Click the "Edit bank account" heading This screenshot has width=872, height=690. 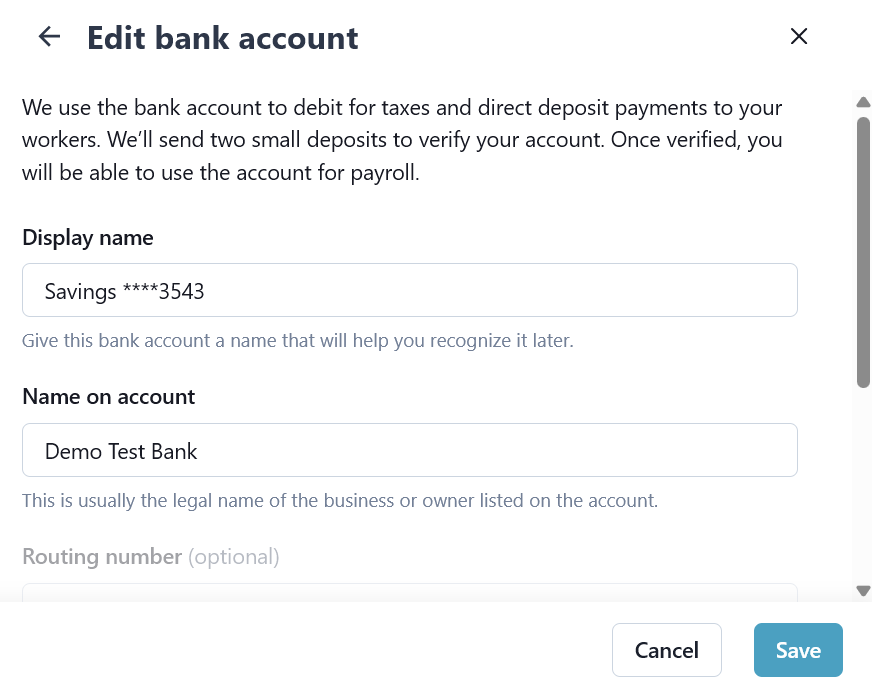(x=222, y=38)
